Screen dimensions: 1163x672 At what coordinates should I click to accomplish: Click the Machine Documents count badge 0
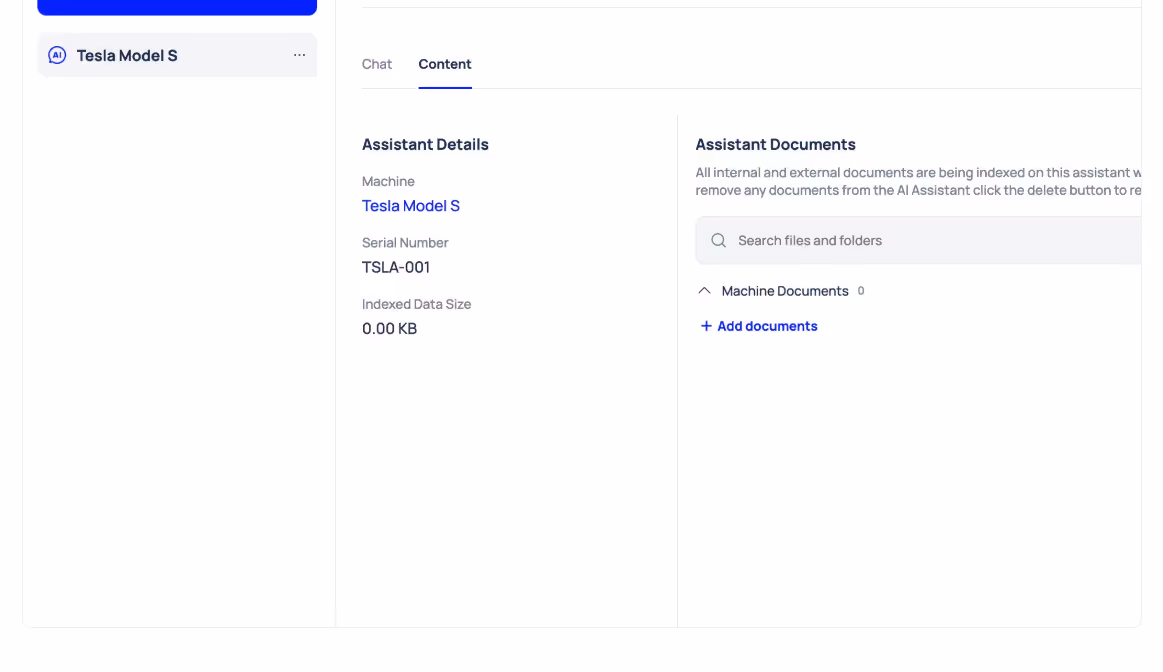click(860, 291)
